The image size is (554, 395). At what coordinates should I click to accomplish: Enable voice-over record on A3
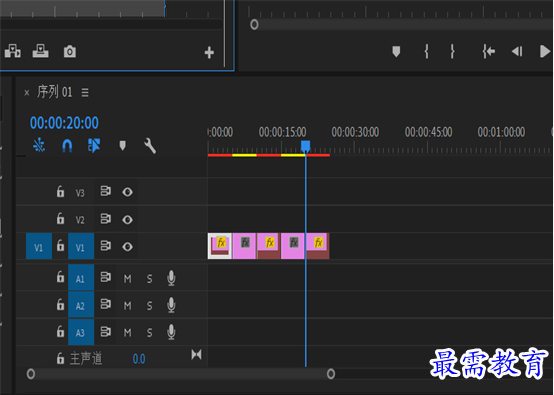(171, 332)
